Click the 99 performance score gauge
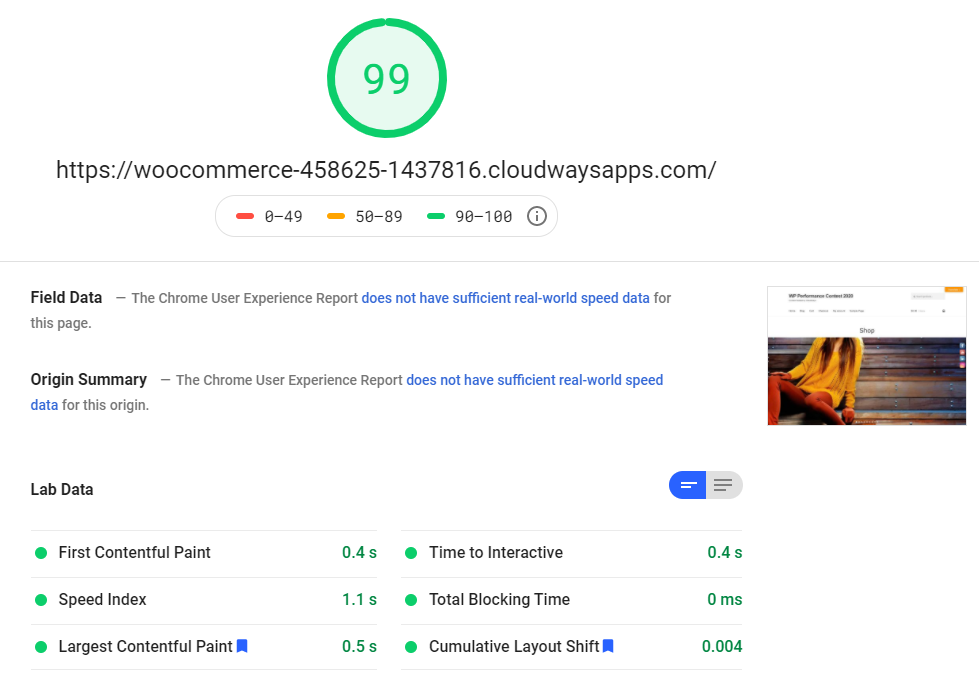The width and height of the screenshot is (979, 679). (387, 78)
